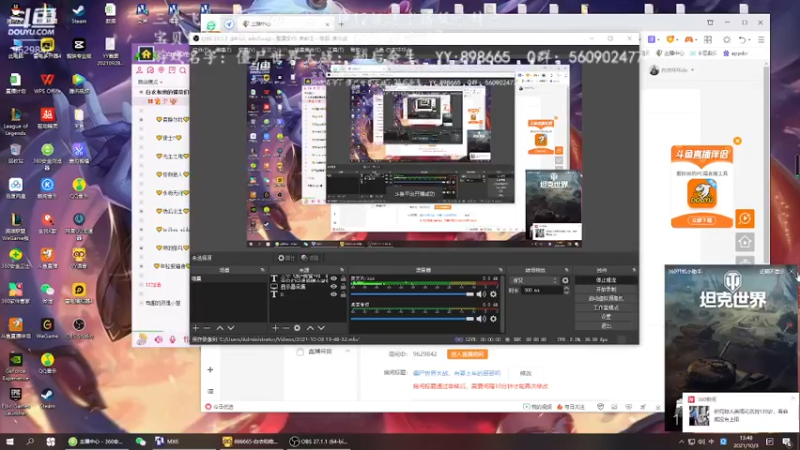Toggle visibility of third text source

(334, 294)
